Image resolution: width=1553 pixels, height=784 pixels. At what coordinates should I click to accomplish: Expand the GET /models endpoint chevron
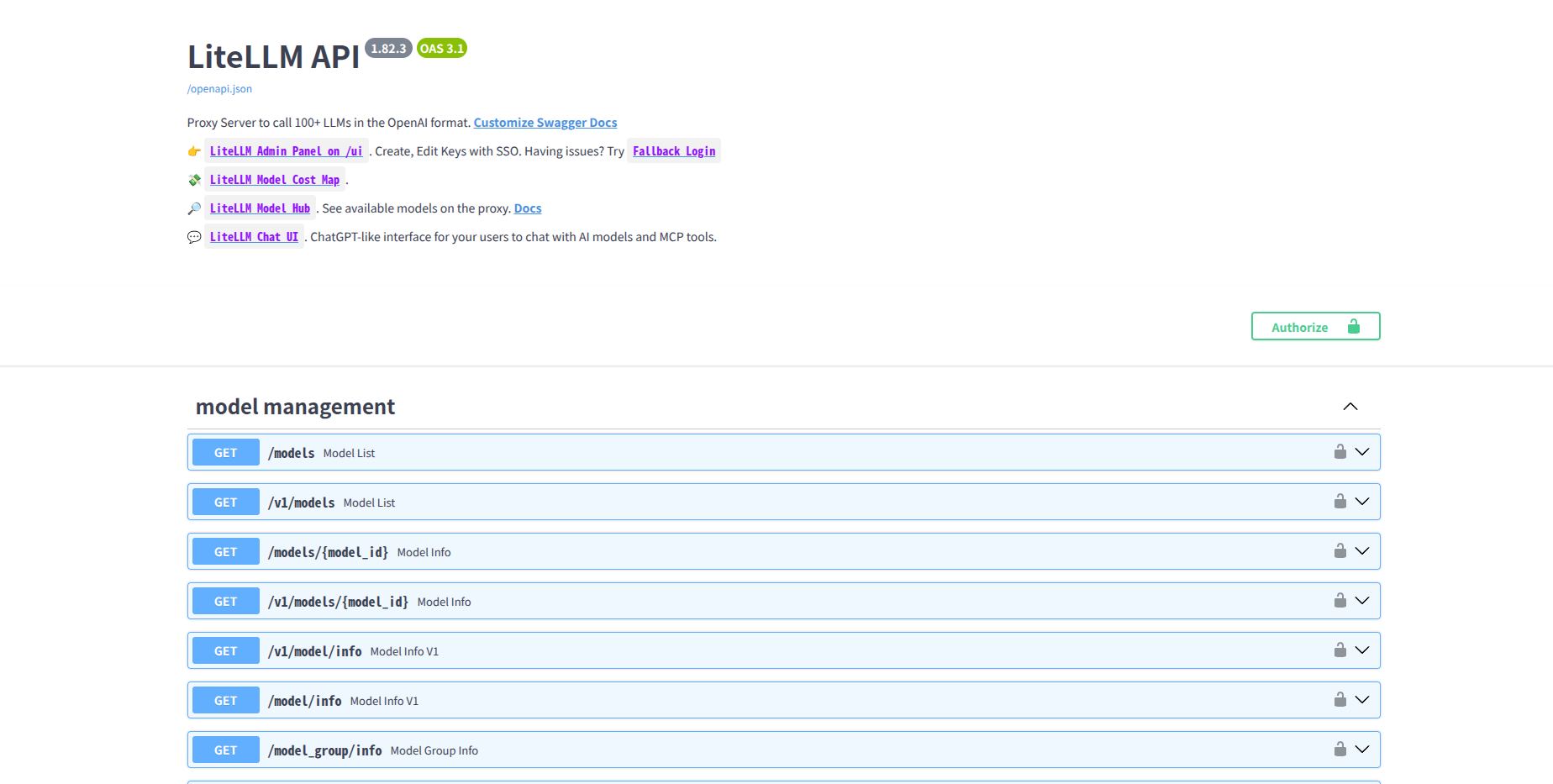[x=1362, y=452]
